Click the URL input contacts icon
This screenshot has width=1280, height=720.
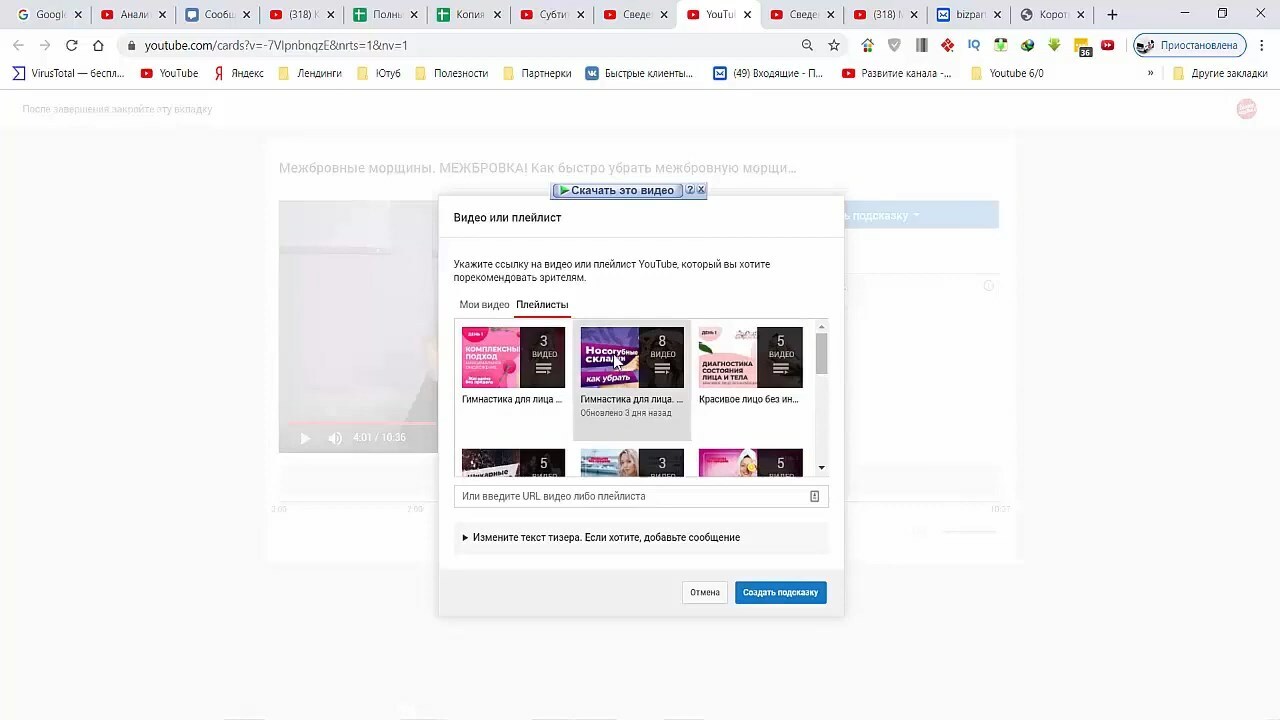tap(814, 496)
